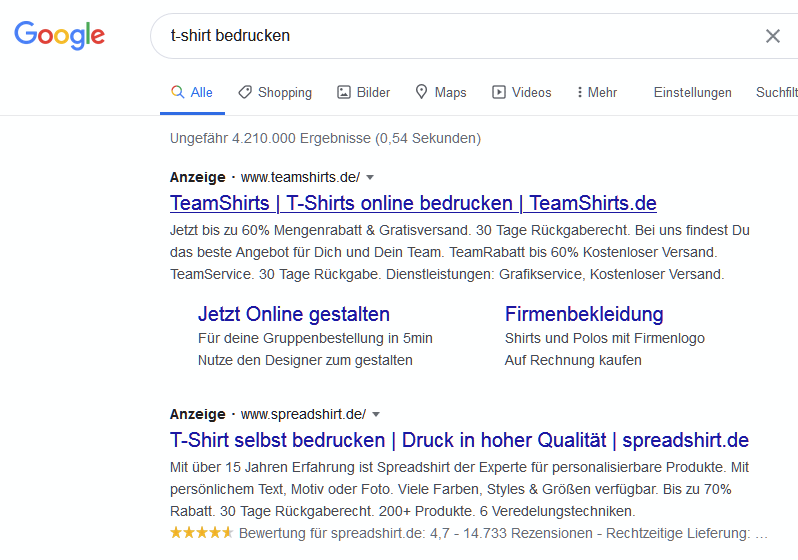Click the www.spreadshirt.de/ URL text
The image size is (798, 560).
pos(303,414)
